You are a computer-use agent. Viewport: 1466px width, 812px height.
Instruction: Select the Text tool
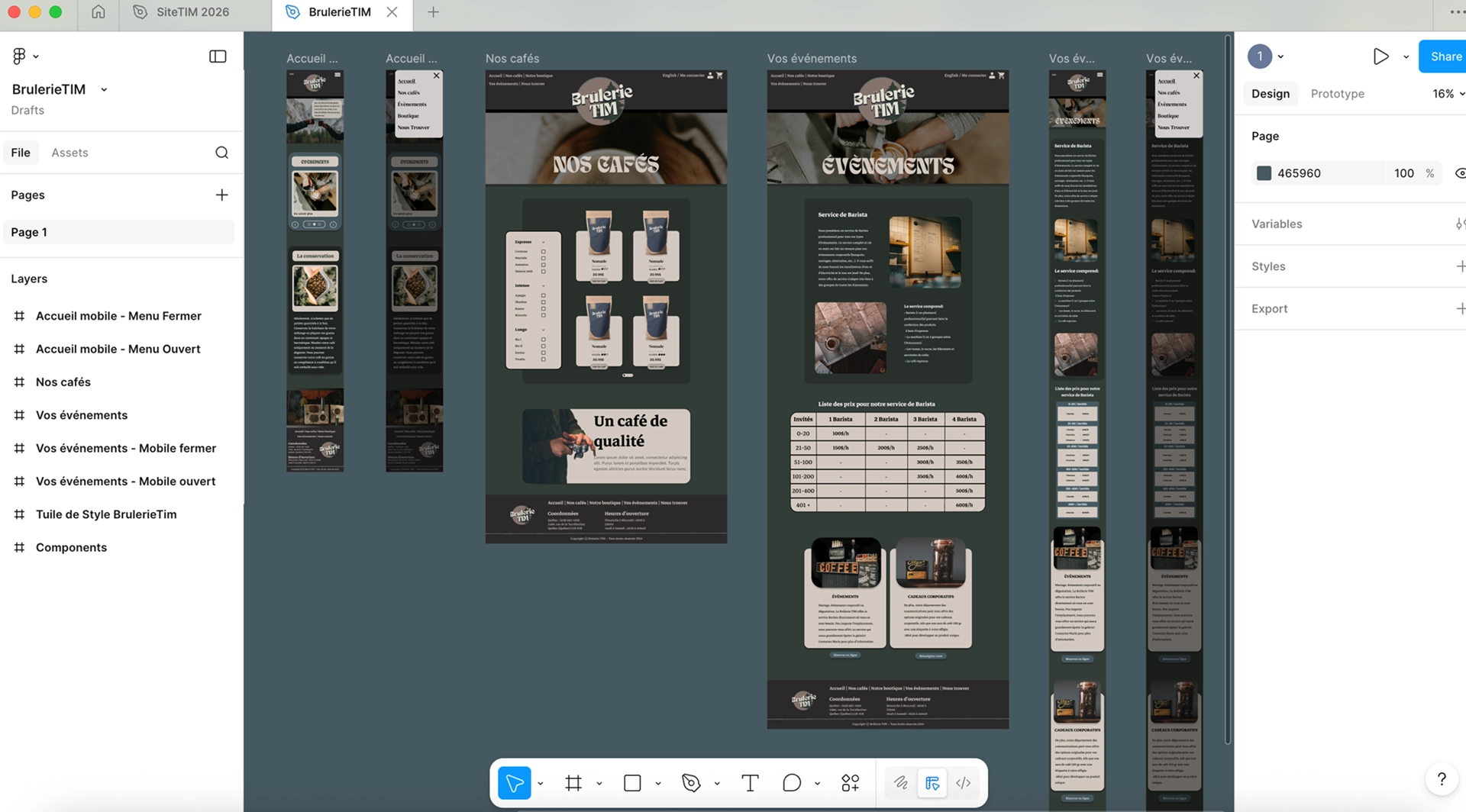pyautogui.click(x=750, y=783)
